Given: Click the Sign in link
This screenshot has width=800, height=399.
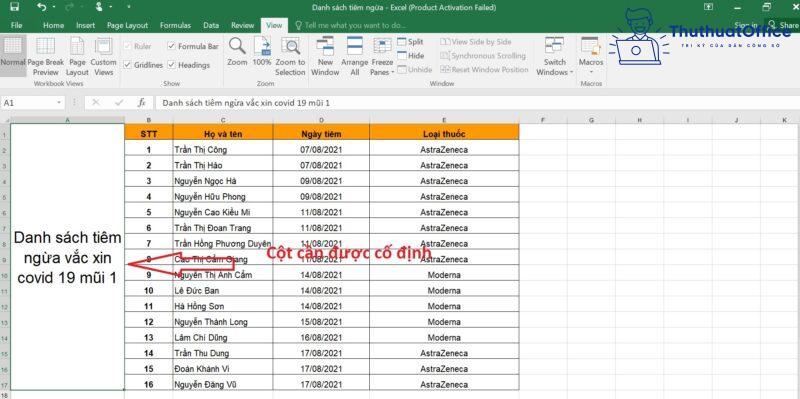Looking at the screenshot, I should pos(746,25).
